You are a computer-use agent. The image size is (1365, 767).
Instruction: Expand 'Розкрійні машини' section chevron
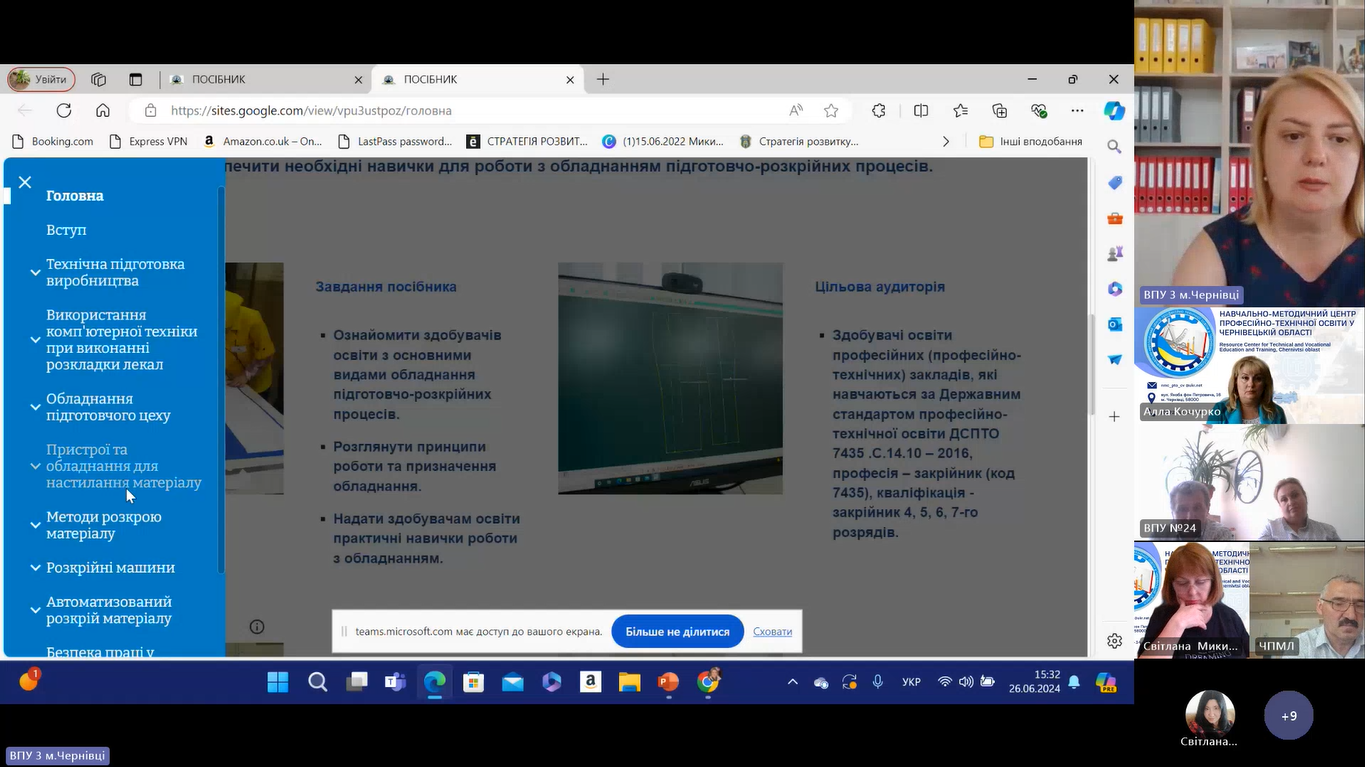tap(35, 568)
